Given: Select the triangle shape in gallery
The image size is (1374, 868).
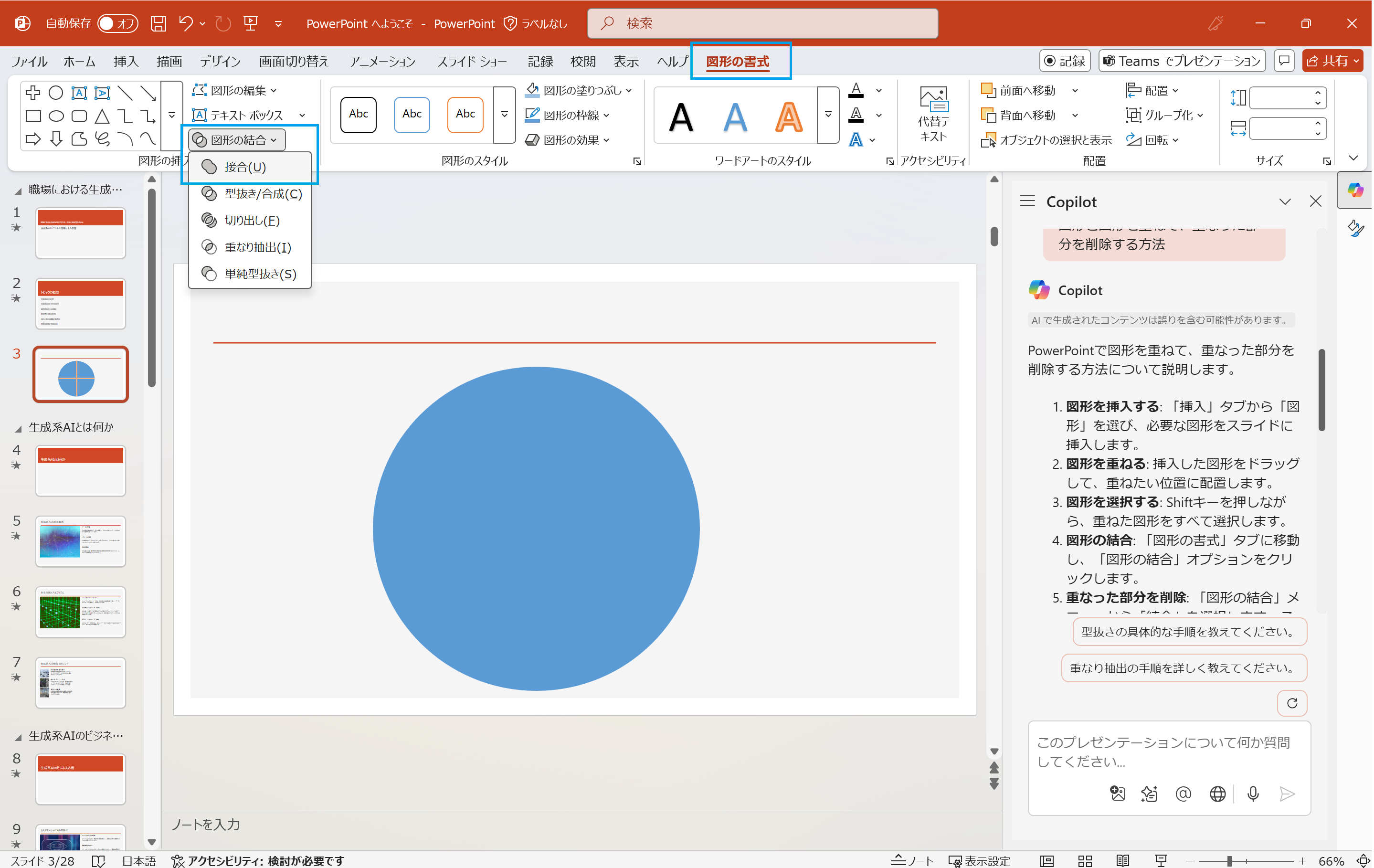Looking at the screenshot, I should click(x=102, y=116).
